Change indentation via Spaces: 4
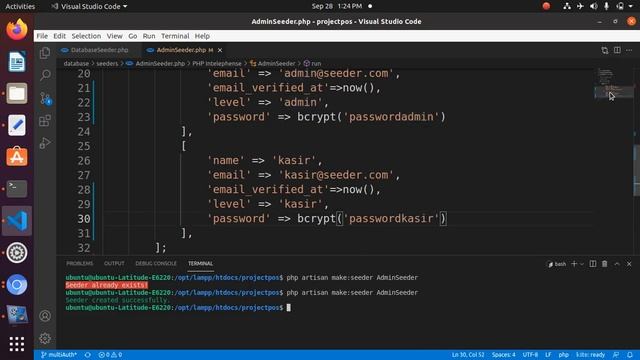The height and width of the screenshot is (360, 640). pyautogui.click(x=503, y=355)
